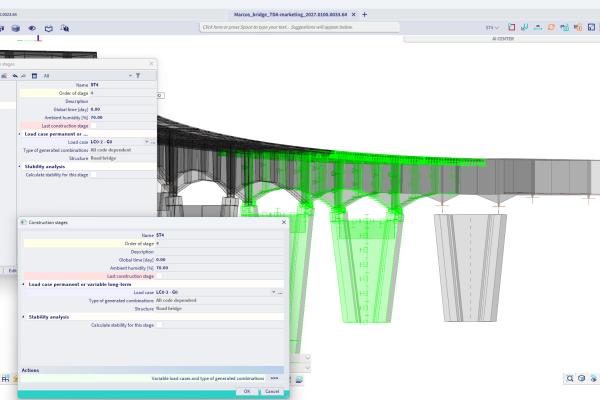Click Description field in front dialog
The image size is (600, 400).
pyautogui.click(x=220, y=252)
